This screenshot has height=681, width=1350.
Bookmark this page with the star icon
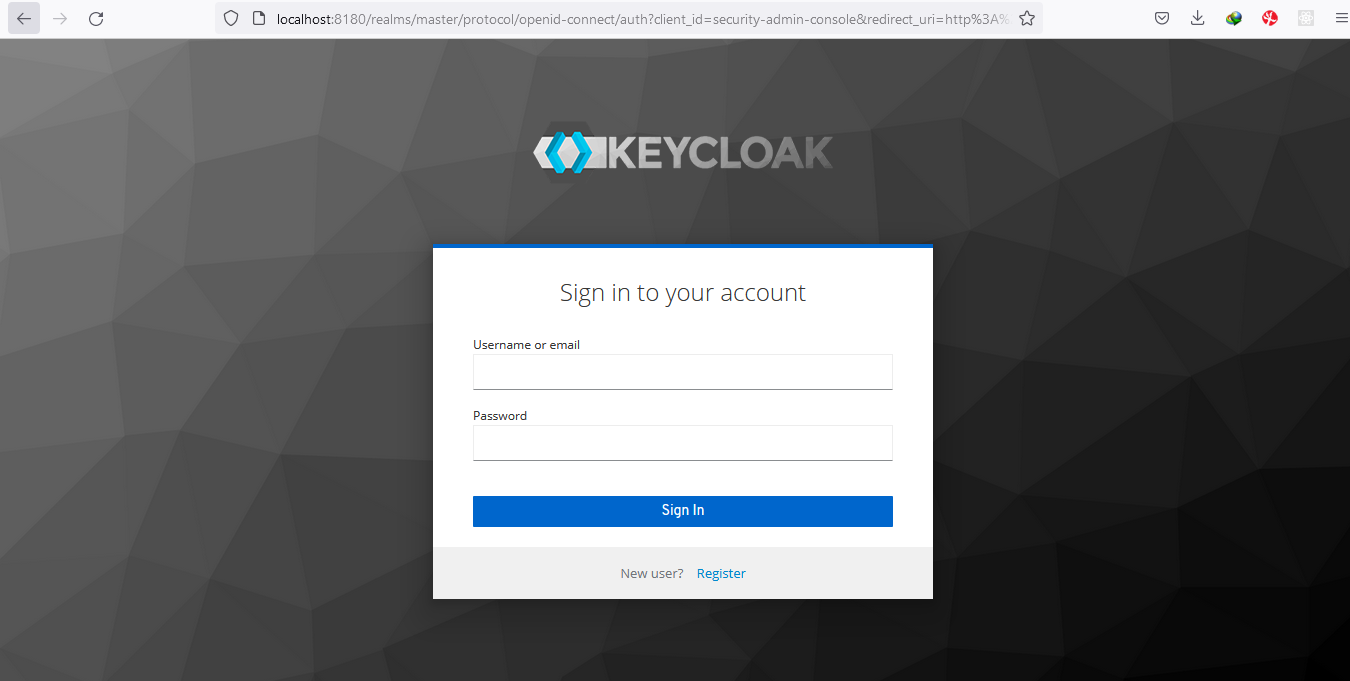[x=1026, y=18]
